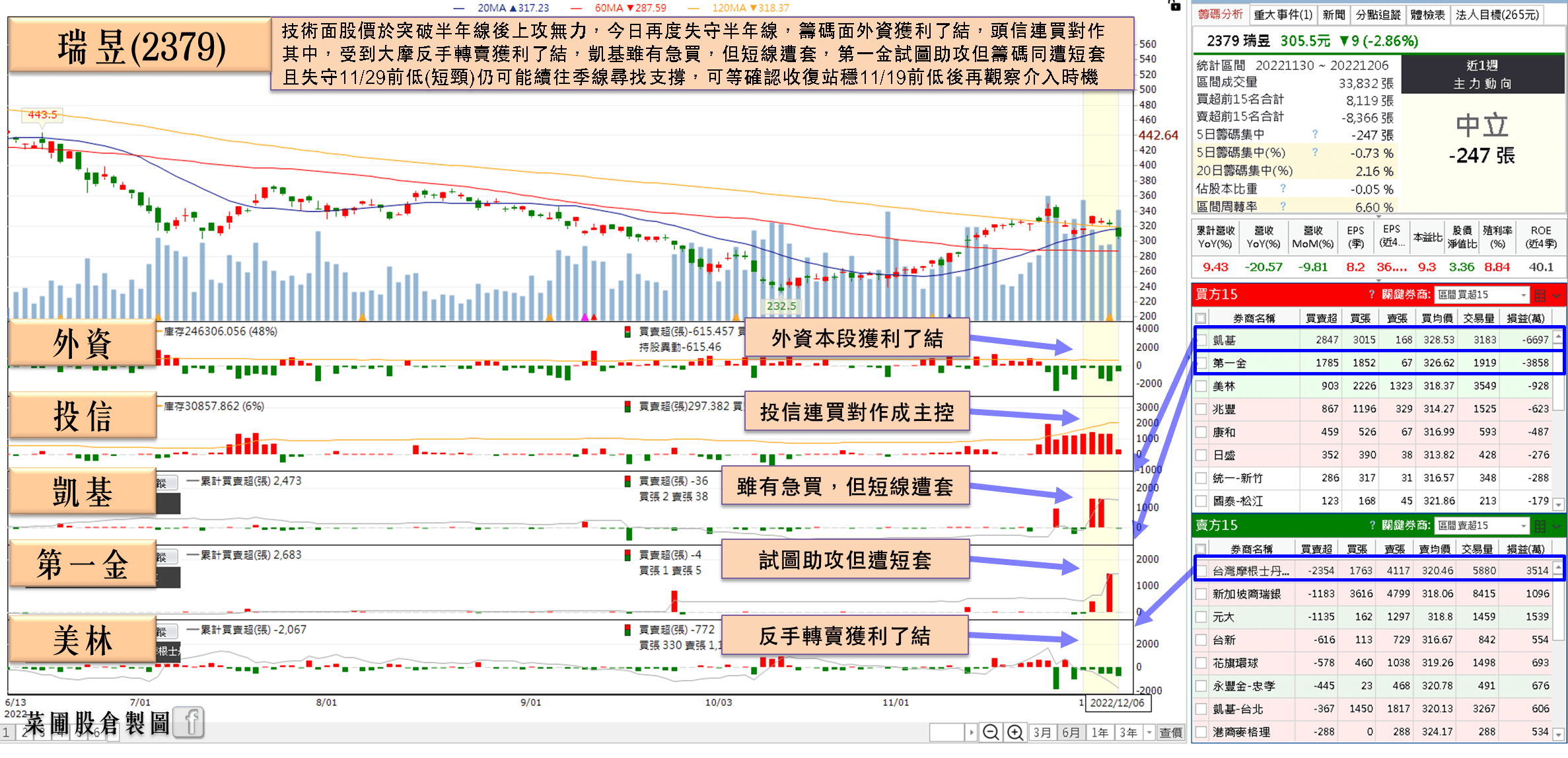Click the small triangle below the ROE fundamentals row
Image resolution: width=1568 pixels, height=758 pixels.
(1378, 280)
